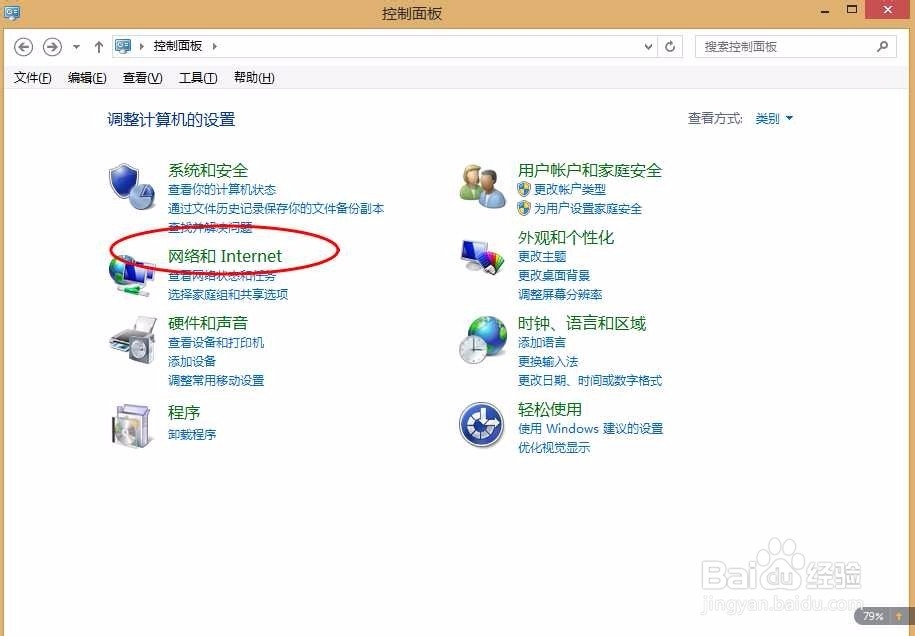Open the 查看 menu
Screen dimensions: 915x636
coord(141,77)
